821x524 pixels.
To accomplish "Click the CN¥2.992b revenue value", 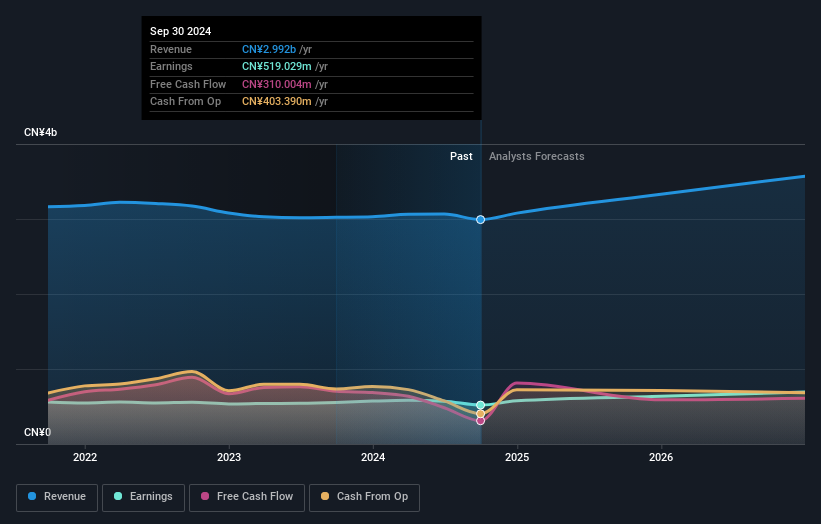I will 269,49.
